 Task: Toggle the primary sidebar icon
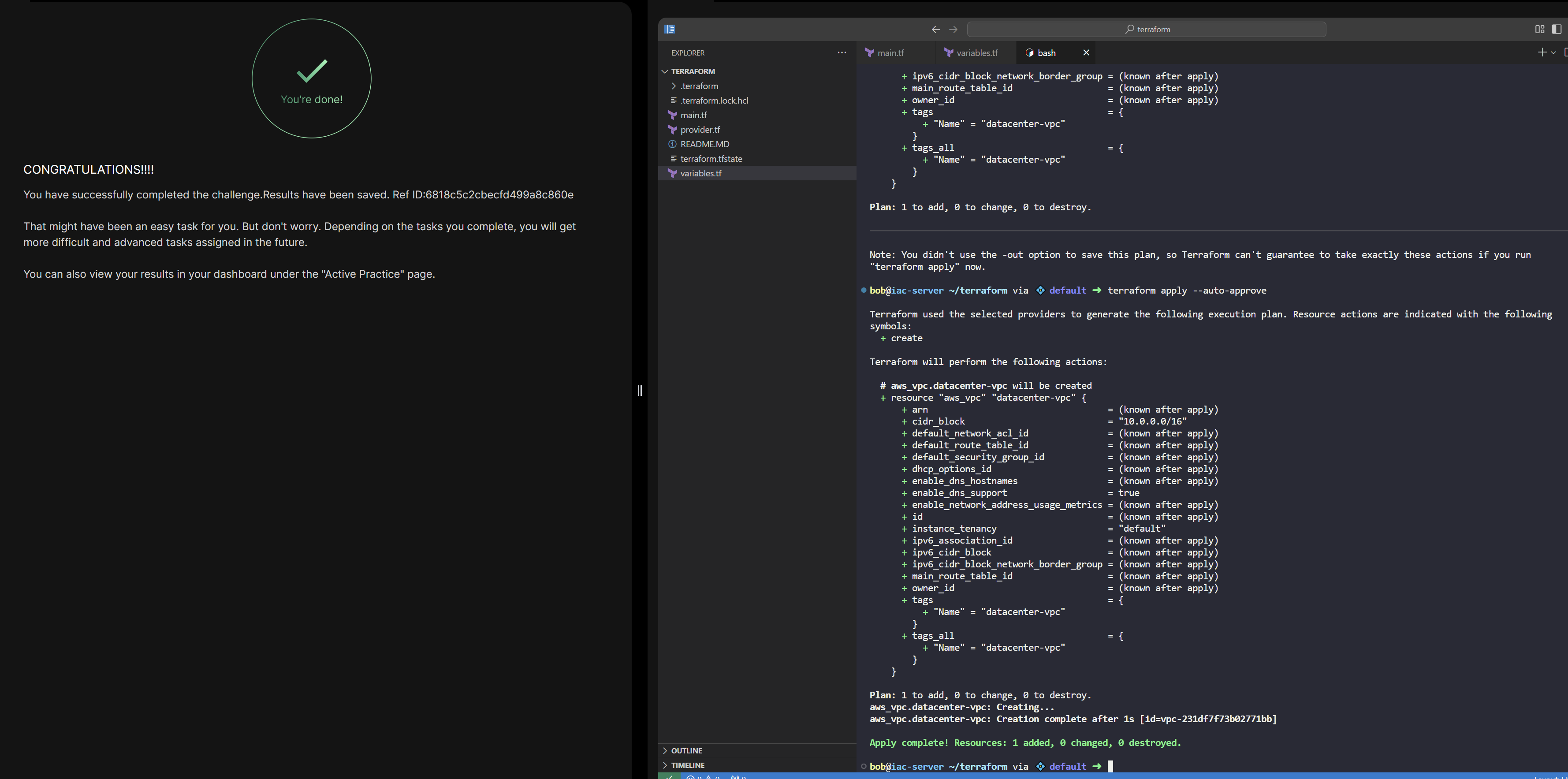1557,29
